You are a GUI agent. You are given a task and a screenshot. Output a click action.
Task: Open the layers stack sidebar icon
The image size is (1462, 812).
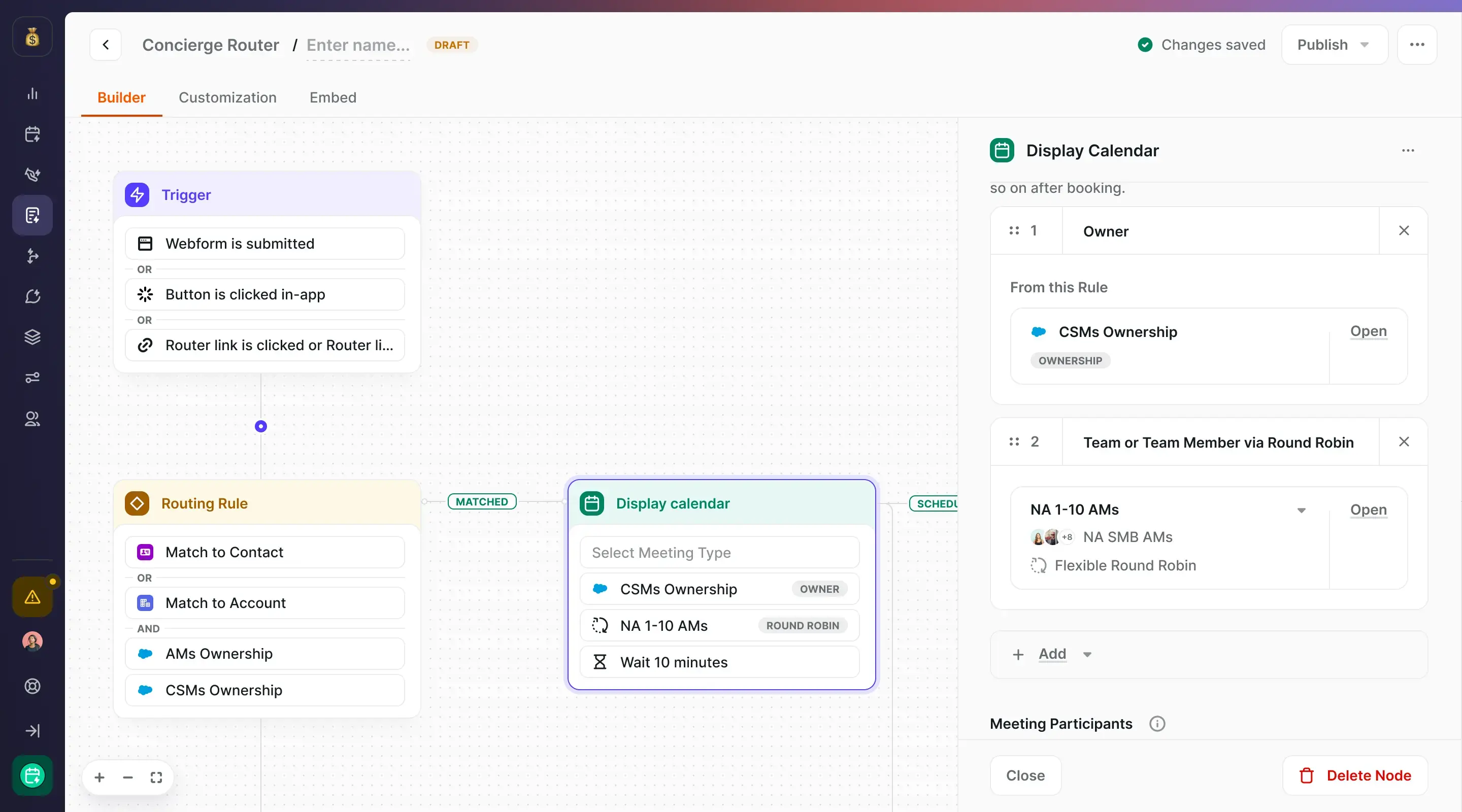32,337
